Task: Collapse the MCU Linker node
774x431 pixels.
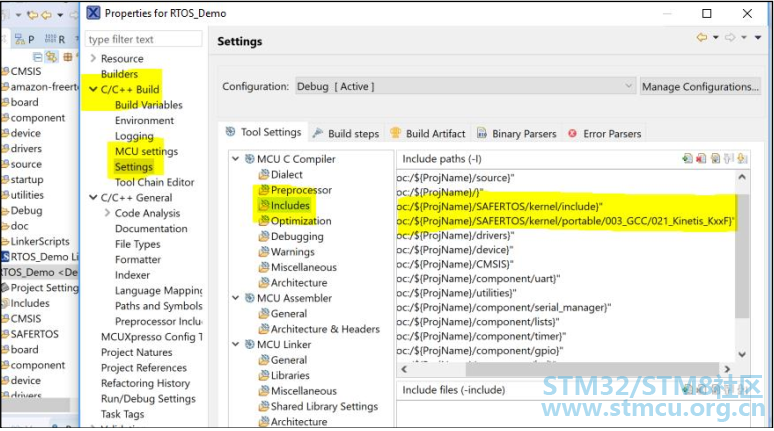Action: point(236,345)
